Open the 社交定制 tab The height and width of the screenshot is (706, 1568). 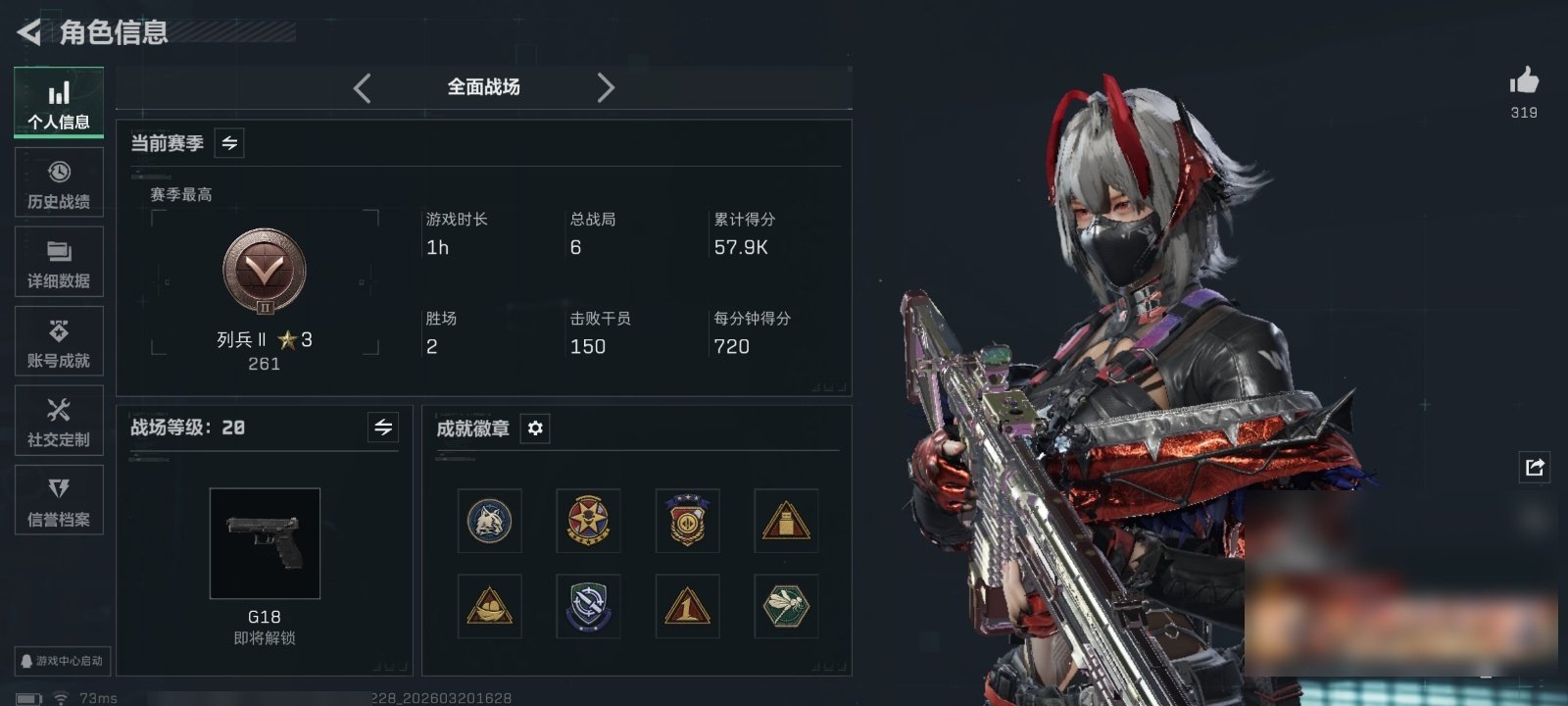point(59,421)
